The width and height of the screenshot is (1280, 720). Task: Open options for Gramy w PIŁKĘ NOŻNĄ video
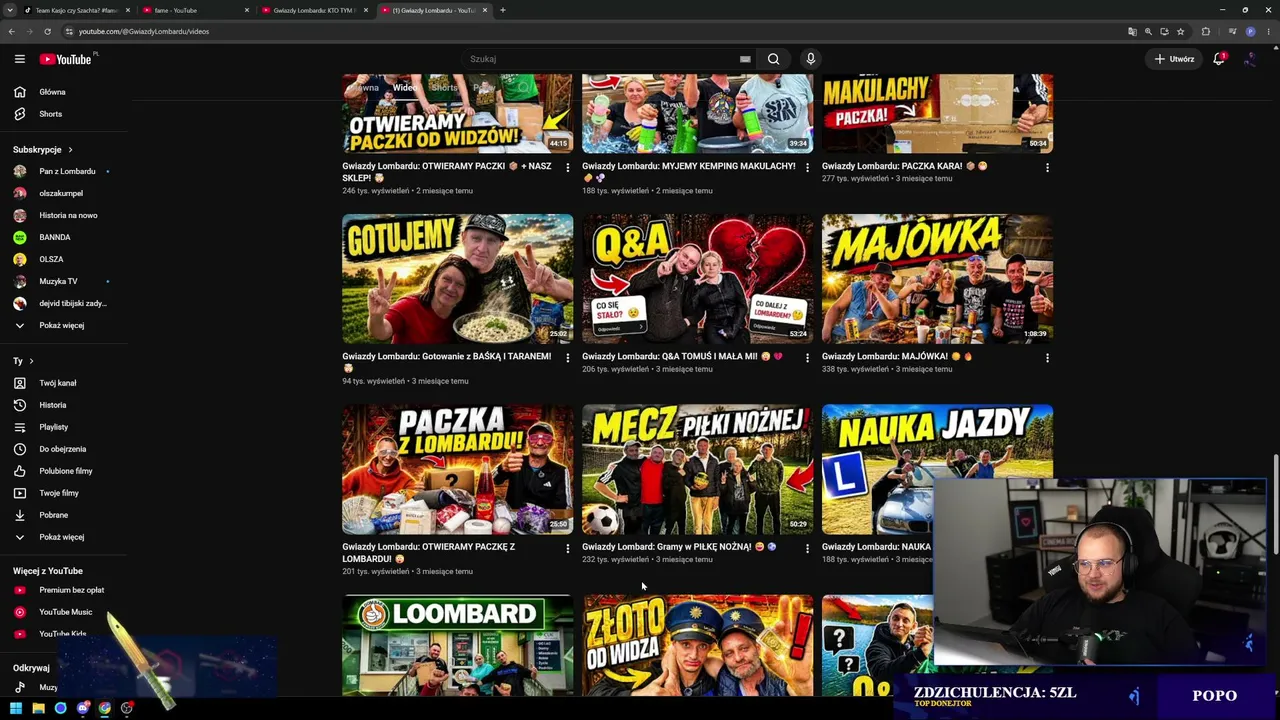pyautogui.click(x=807, y=548)
